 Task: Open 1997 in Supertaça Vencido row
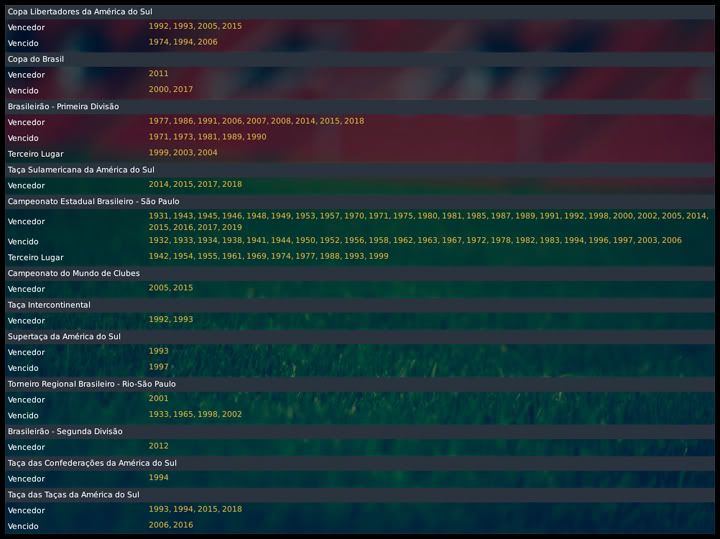point(158,367)
